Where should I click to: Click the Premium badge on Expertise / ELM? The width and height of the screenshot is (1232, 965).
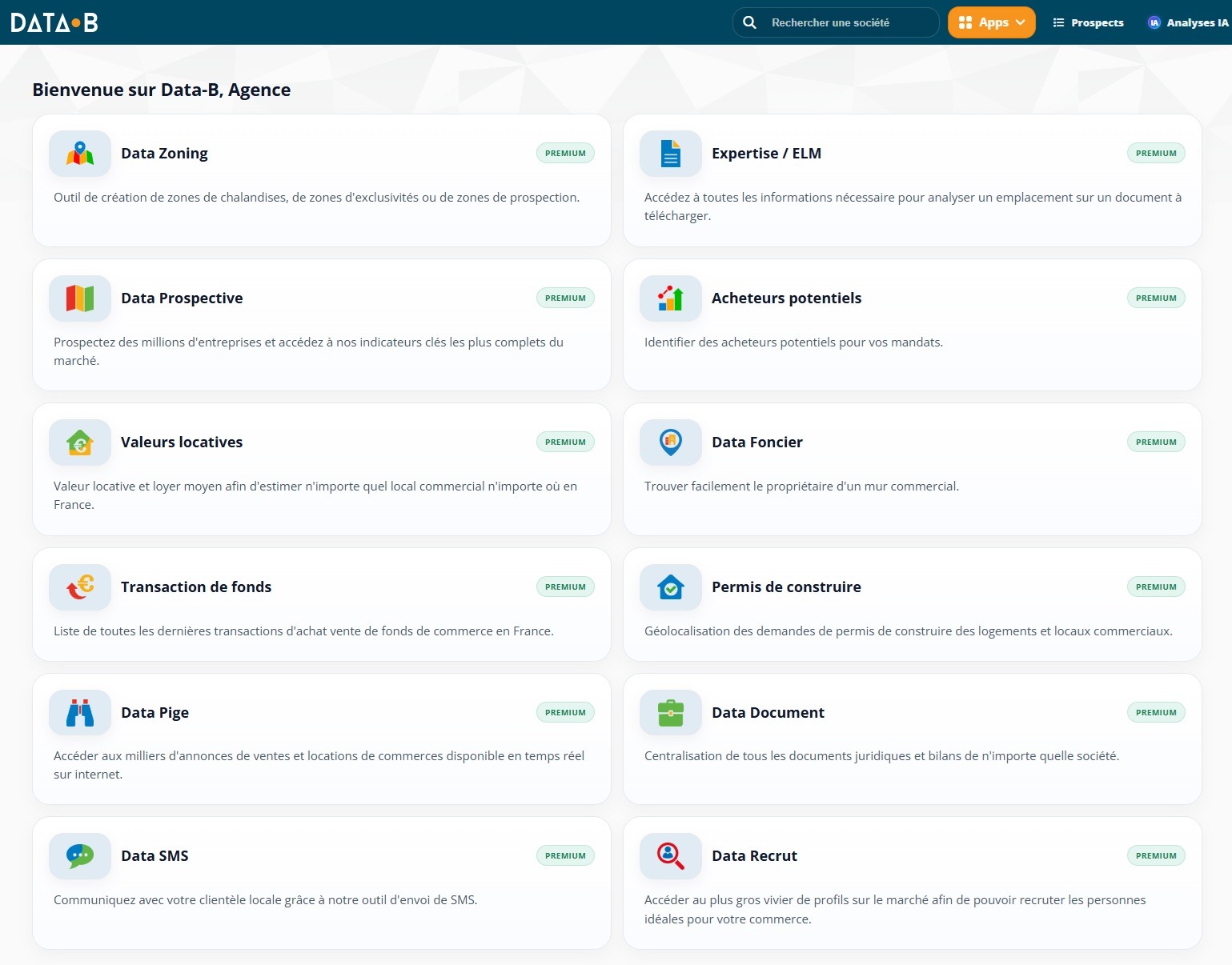[x=1156, y=154]
